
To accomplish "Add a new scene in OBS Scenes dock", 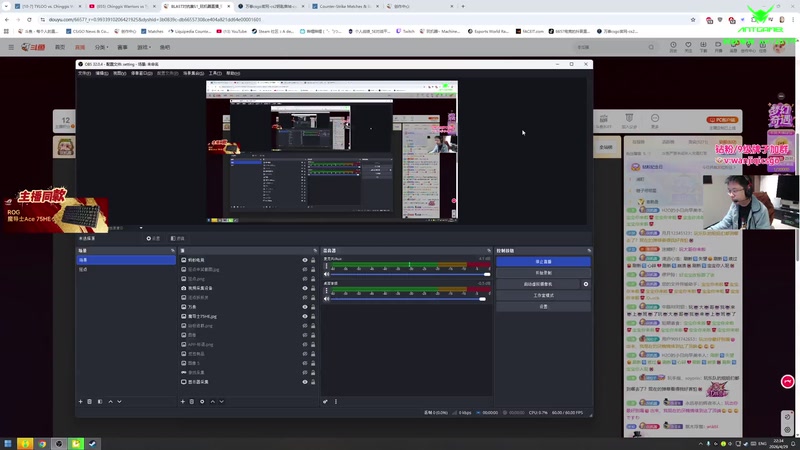I will point(80,402).
